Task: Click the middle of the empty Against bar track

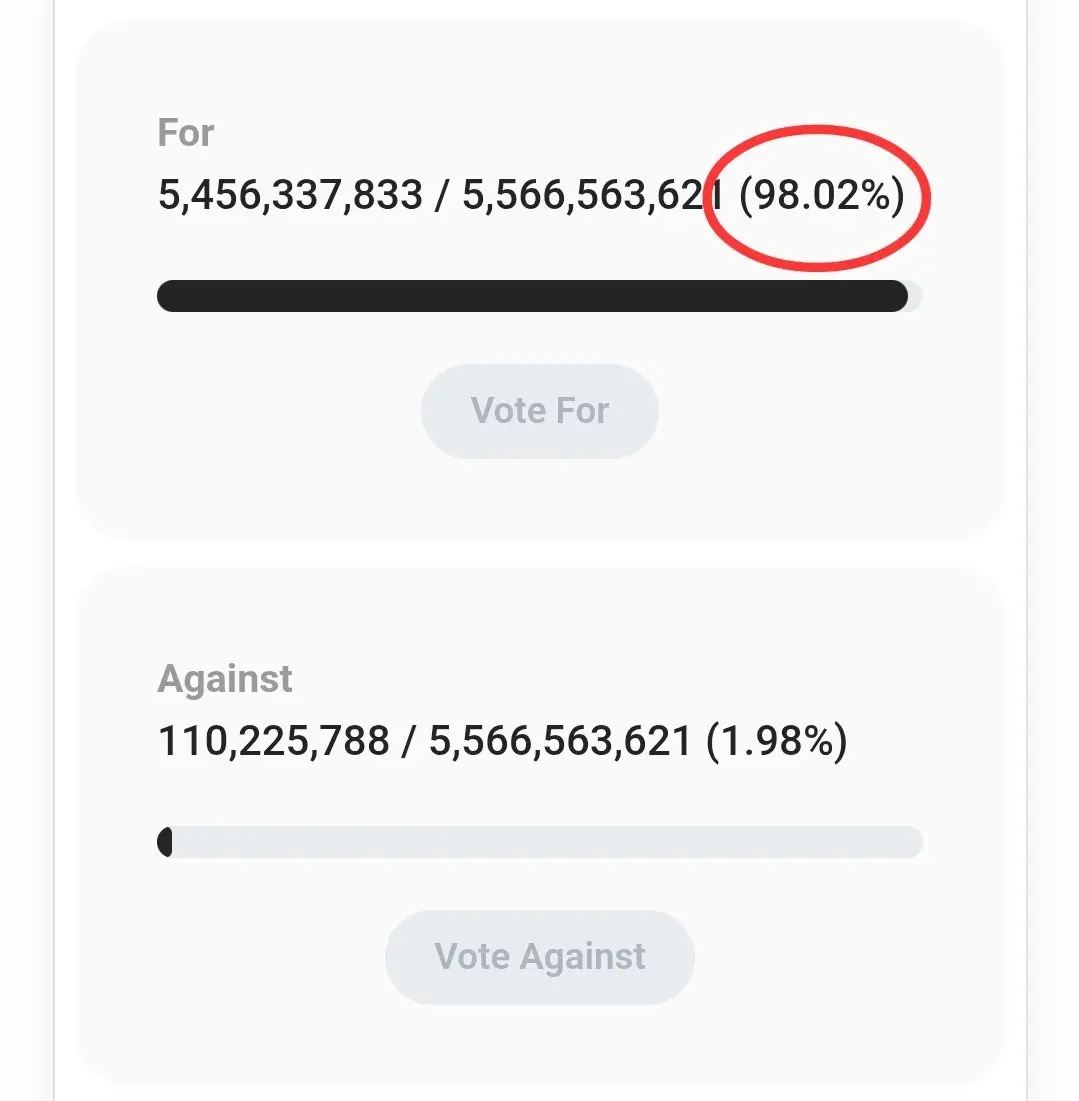Action: pyautogui.click(x=545, y=842)
